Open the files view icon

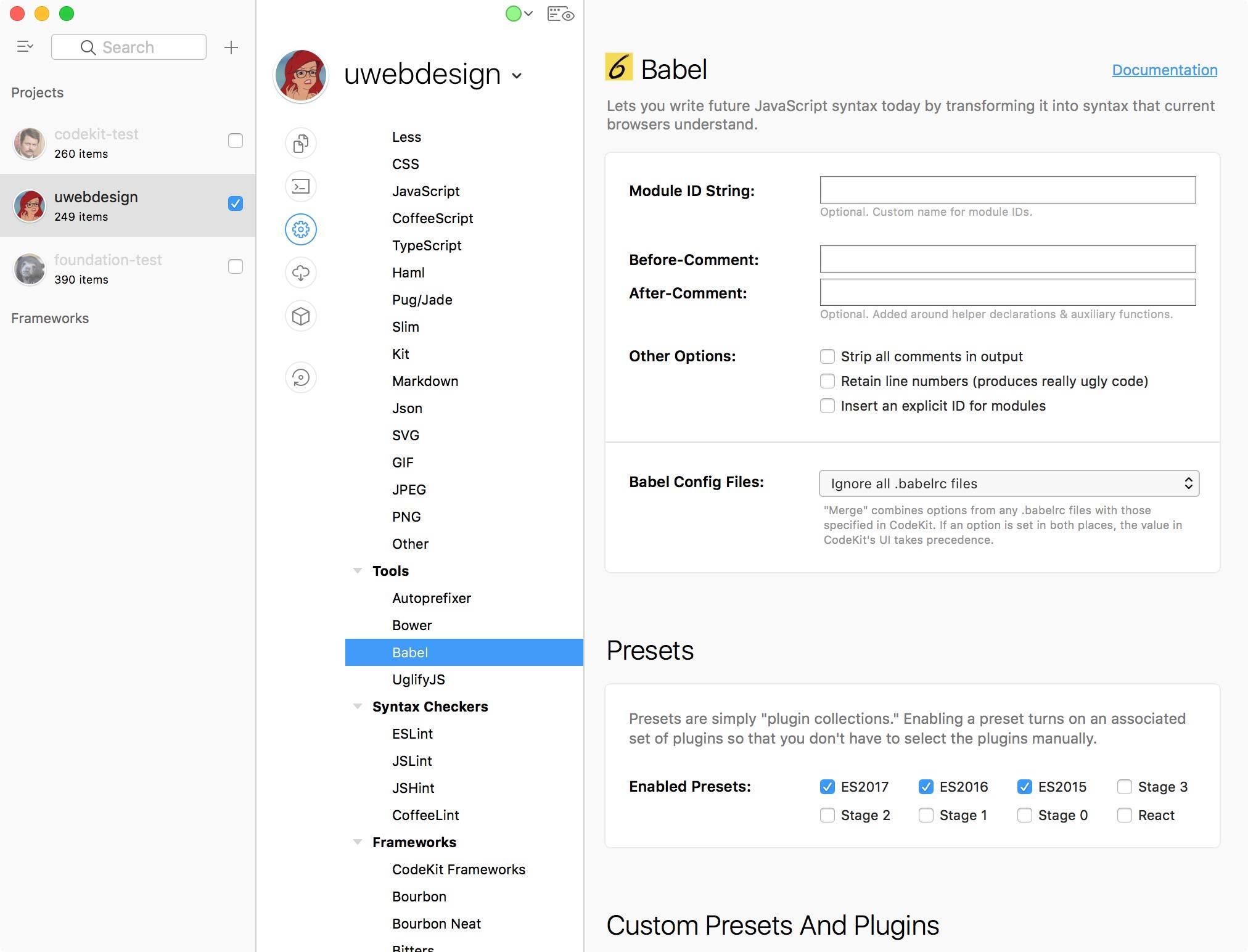(301, 143)
